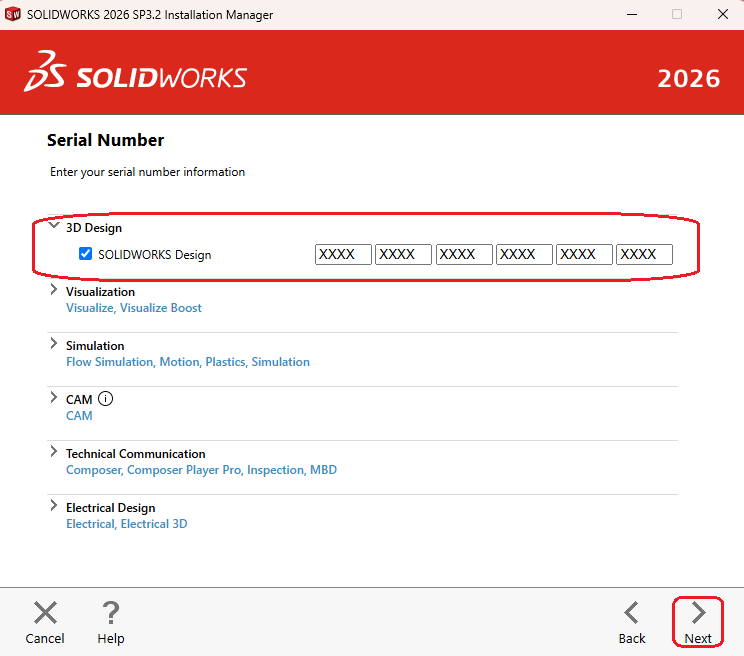Click the third serial number field
This screenshot has width=744, height=656.
pyautogui.click(x=464, y=254)
